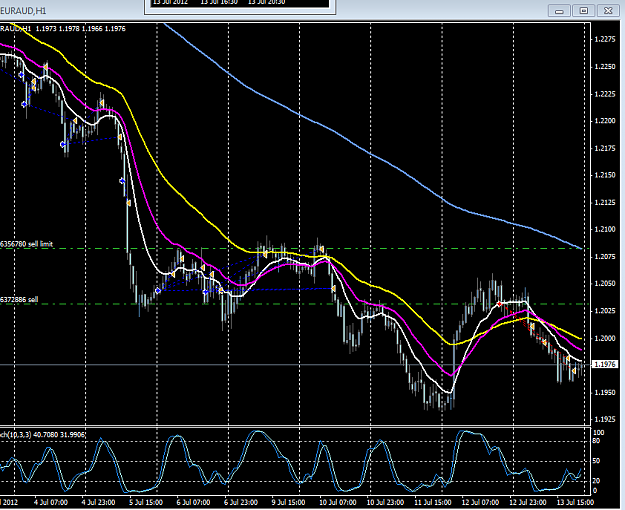Click the '4 Jul 23:00' time label
625x510 pixels.
[x=98, y=502]
